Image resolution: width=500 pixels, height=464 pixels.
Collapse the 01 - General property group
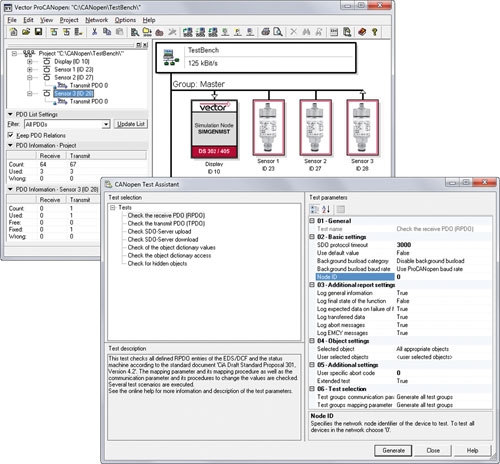tap(312, 221)
